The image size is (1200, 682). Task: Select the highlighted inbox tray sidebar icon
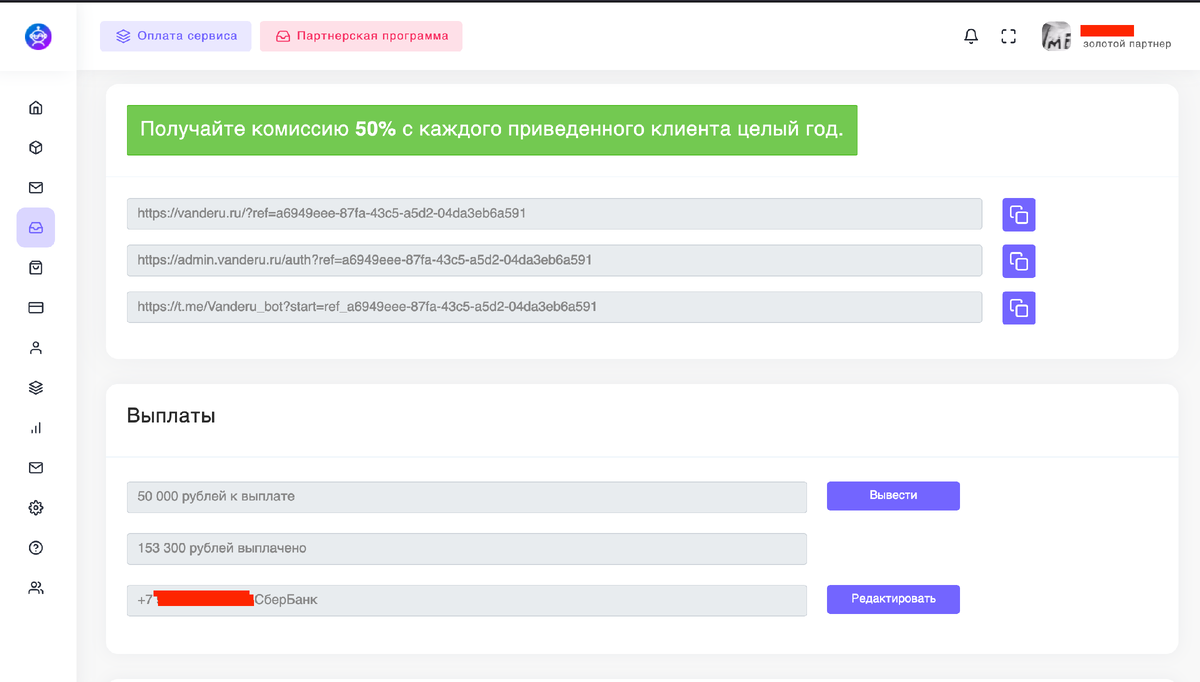(x=36, y=228)
